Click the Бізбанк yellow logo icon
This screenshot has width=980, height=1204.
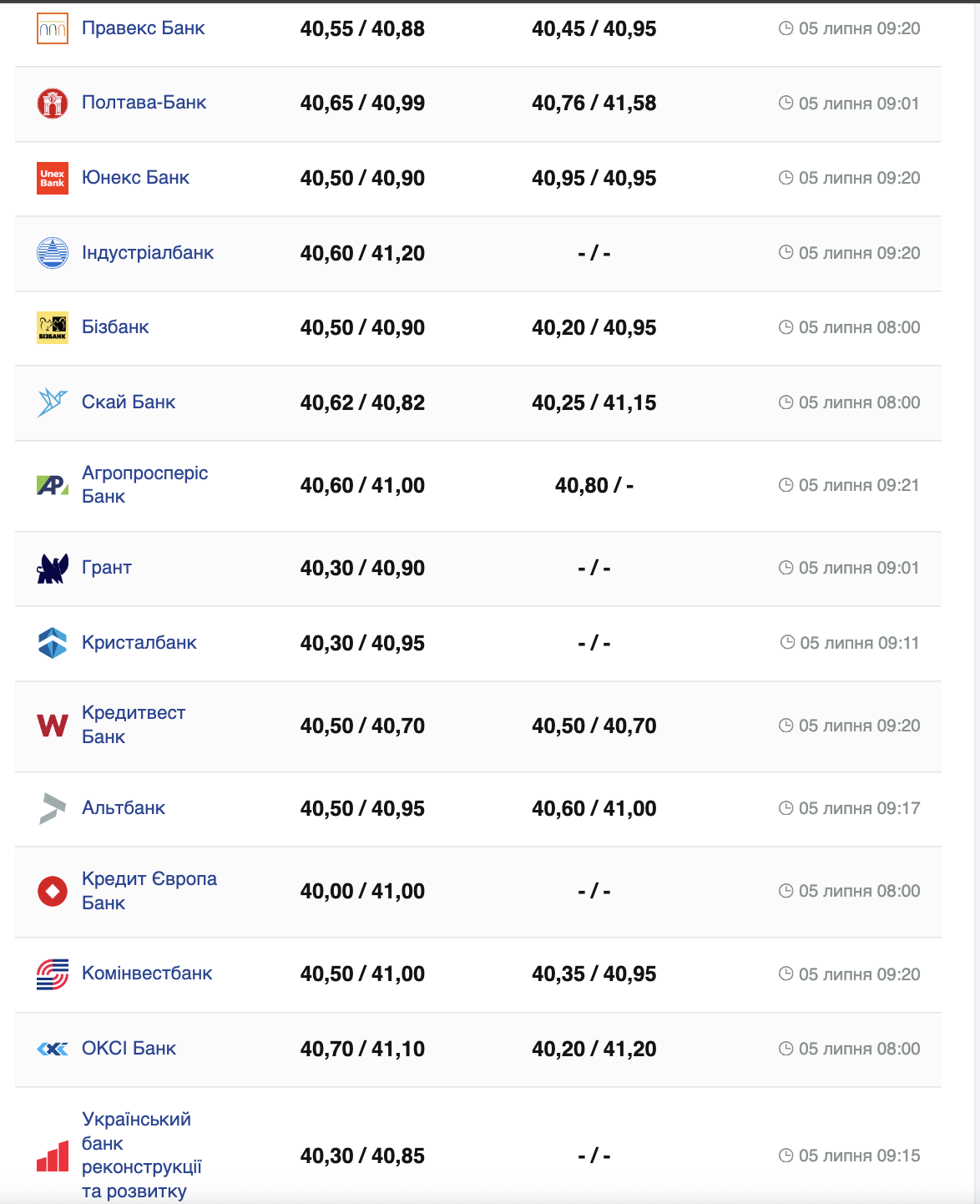pyautogui.click(x=53, y=327)
